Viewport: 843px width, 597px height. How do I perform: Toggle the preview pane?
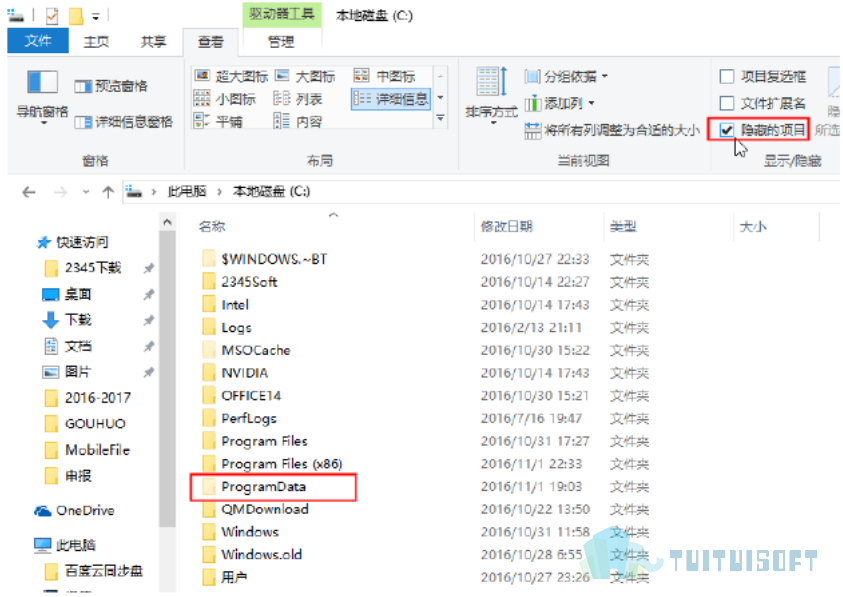(x=111, y=86)
